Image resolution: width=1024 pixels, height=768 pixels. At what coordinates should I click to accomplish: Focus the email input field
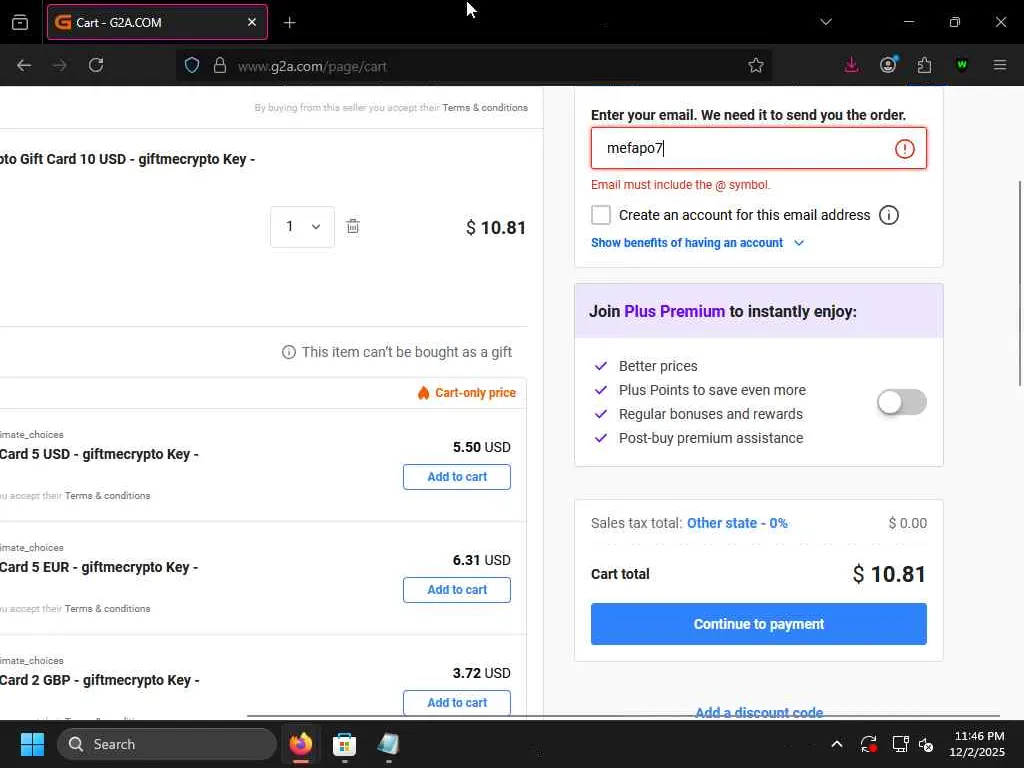point(758,148)
